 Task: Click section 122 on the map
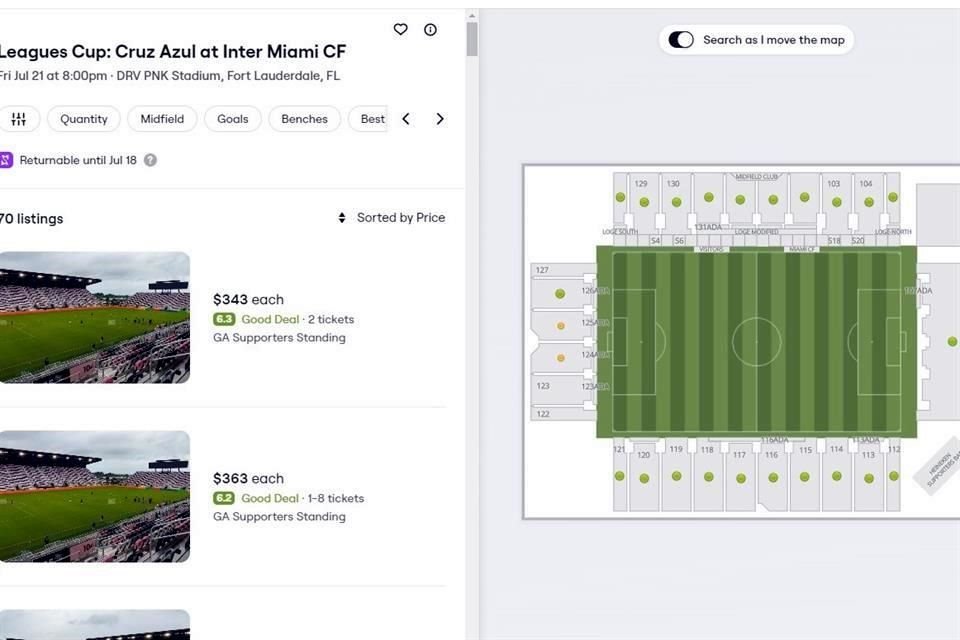(x=542, y=414)
